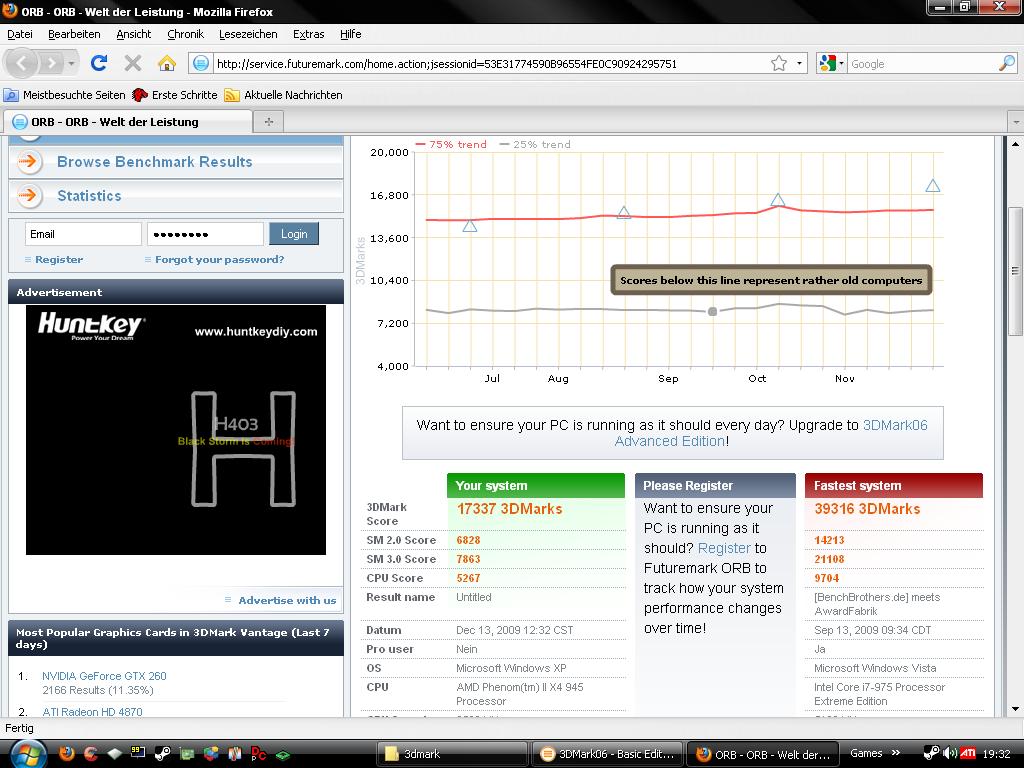Click the home icon in navigation toolbar
The image size is (1024, 768).
[167, 63]
